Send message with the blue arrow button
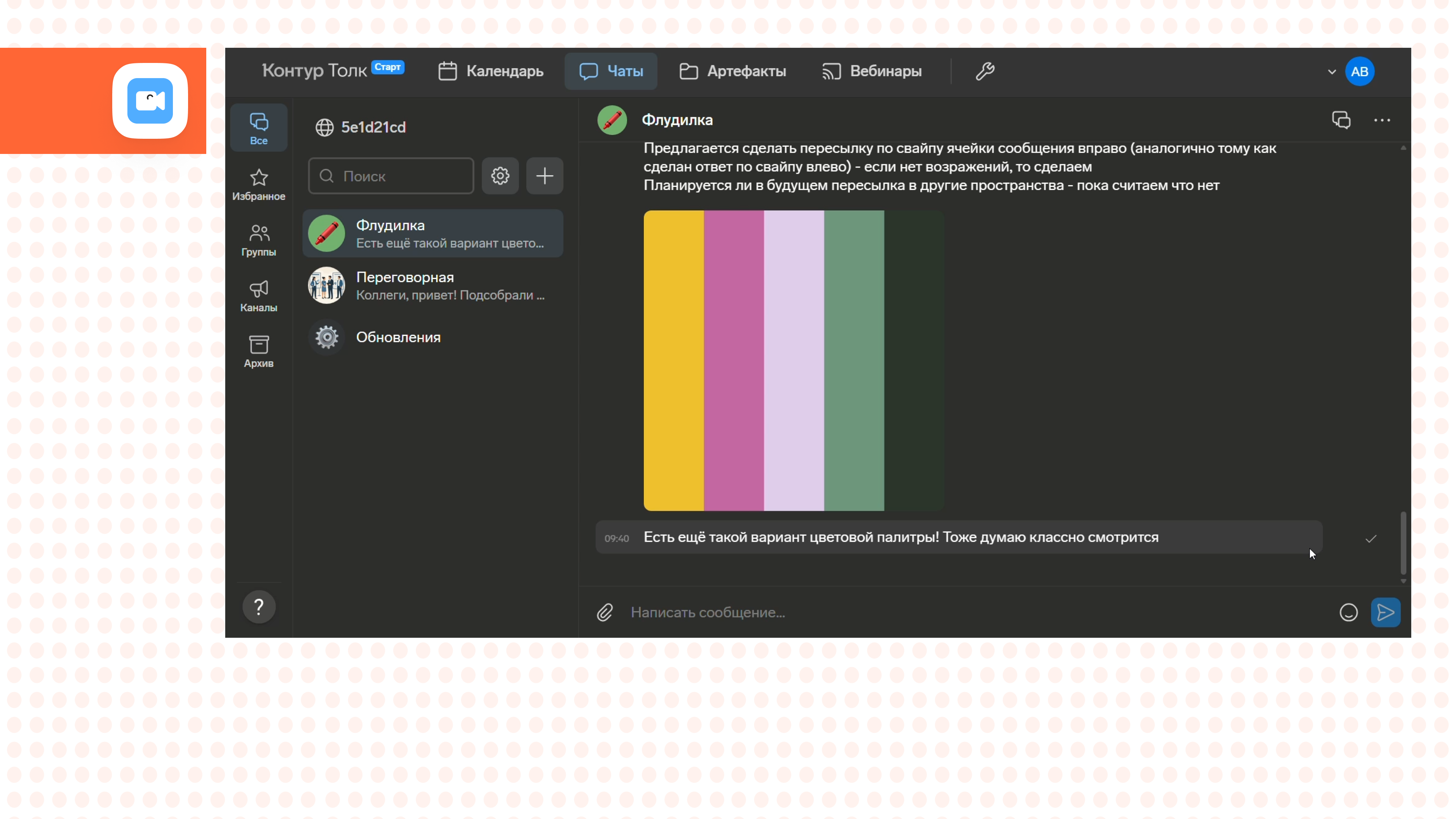Screen dimensions: 1456x819 click(1385, 612)
